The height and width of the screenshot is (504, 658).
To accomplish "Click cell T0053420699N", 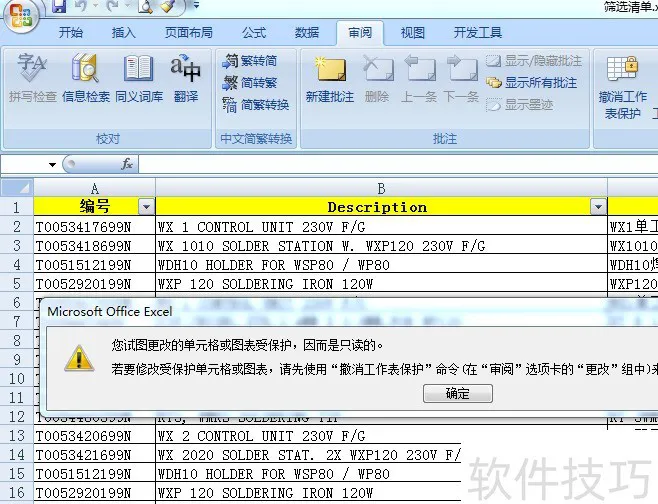I will (94, 436).
